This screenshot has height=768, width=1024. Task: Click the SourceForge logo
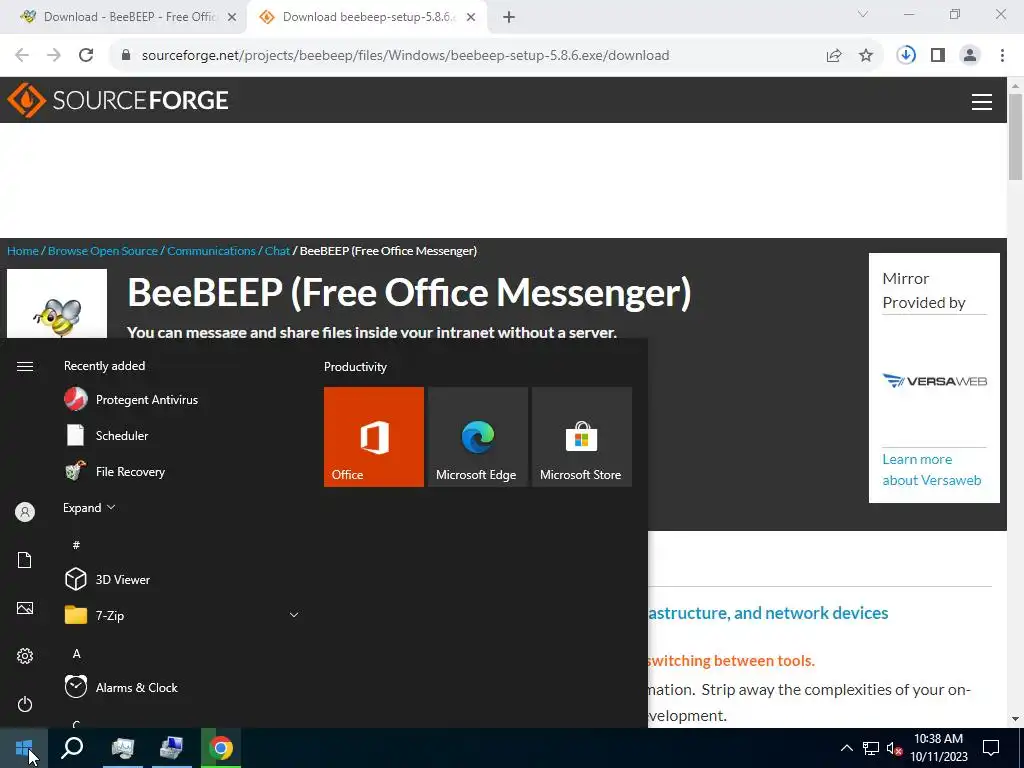(x=118, y=100)
